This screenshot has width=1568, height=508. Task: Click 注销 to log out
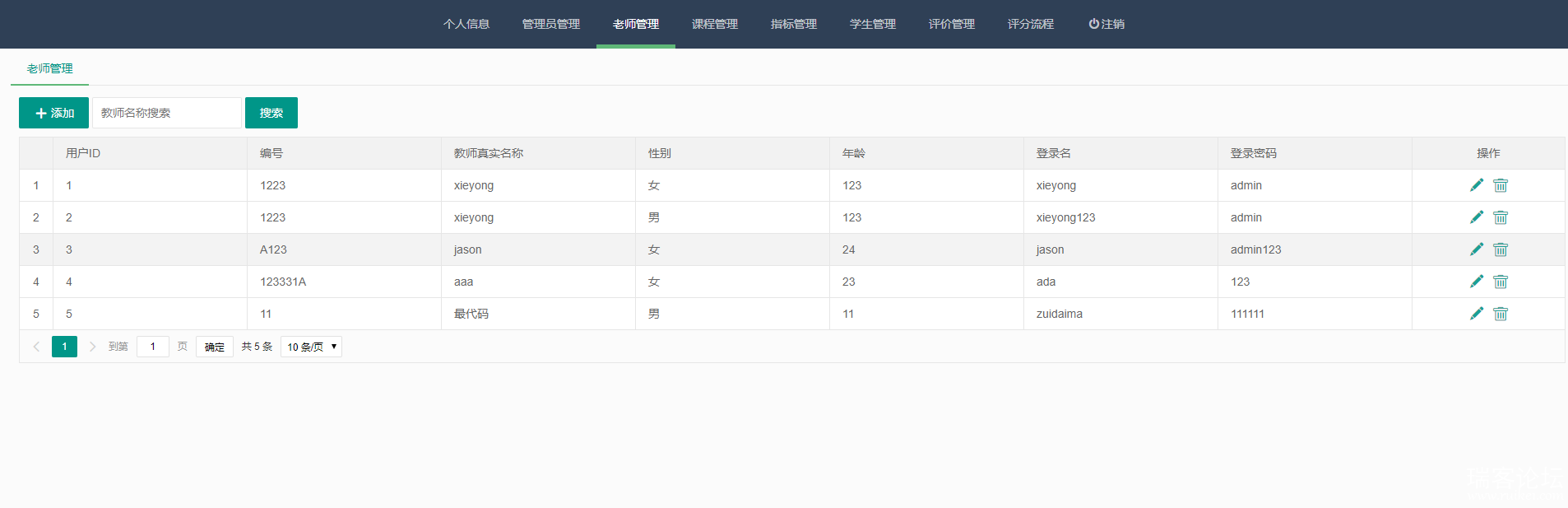coord(1106,24)
